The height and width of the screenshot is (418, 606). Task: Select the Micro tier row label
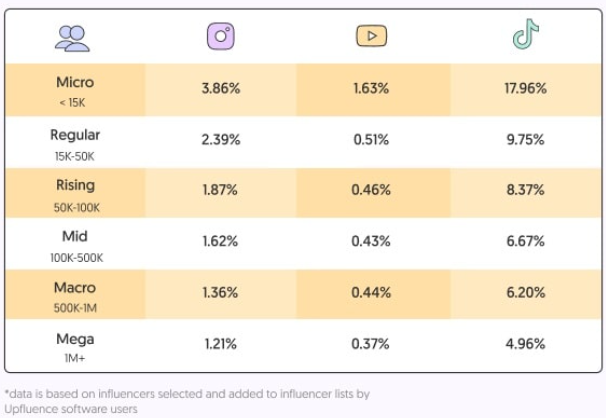pyautogui.click(x=76, y=89)
